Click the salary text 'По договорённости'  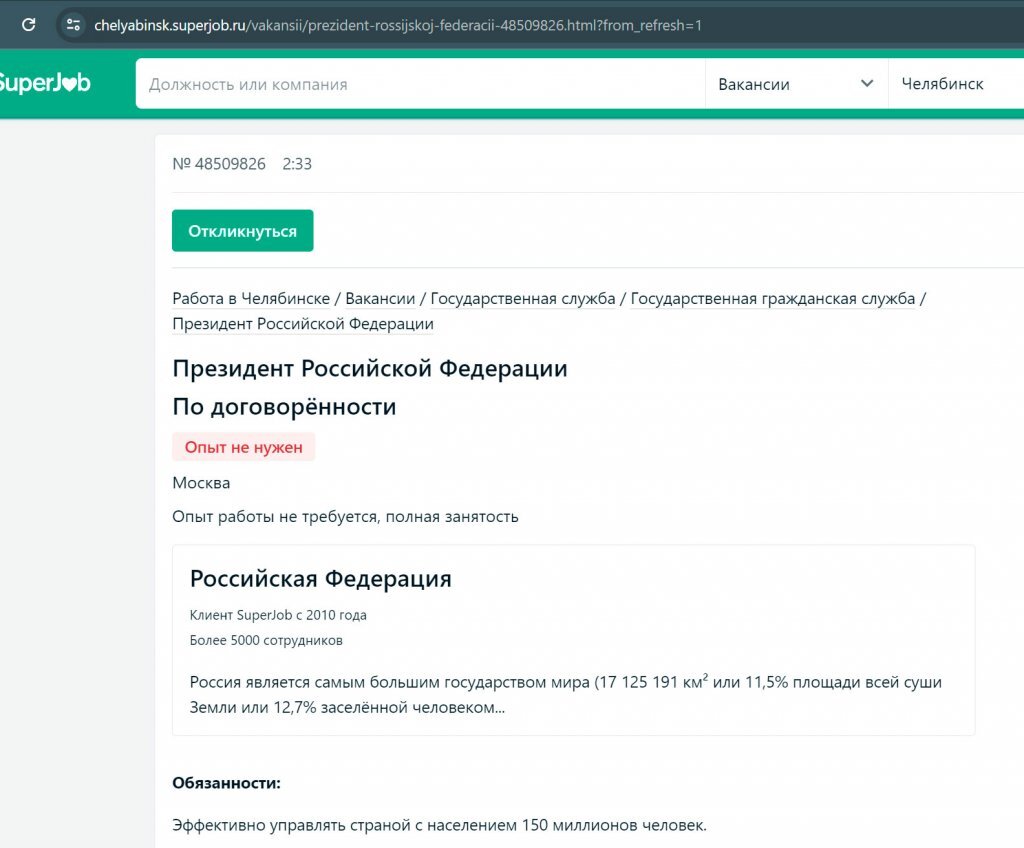284,407
